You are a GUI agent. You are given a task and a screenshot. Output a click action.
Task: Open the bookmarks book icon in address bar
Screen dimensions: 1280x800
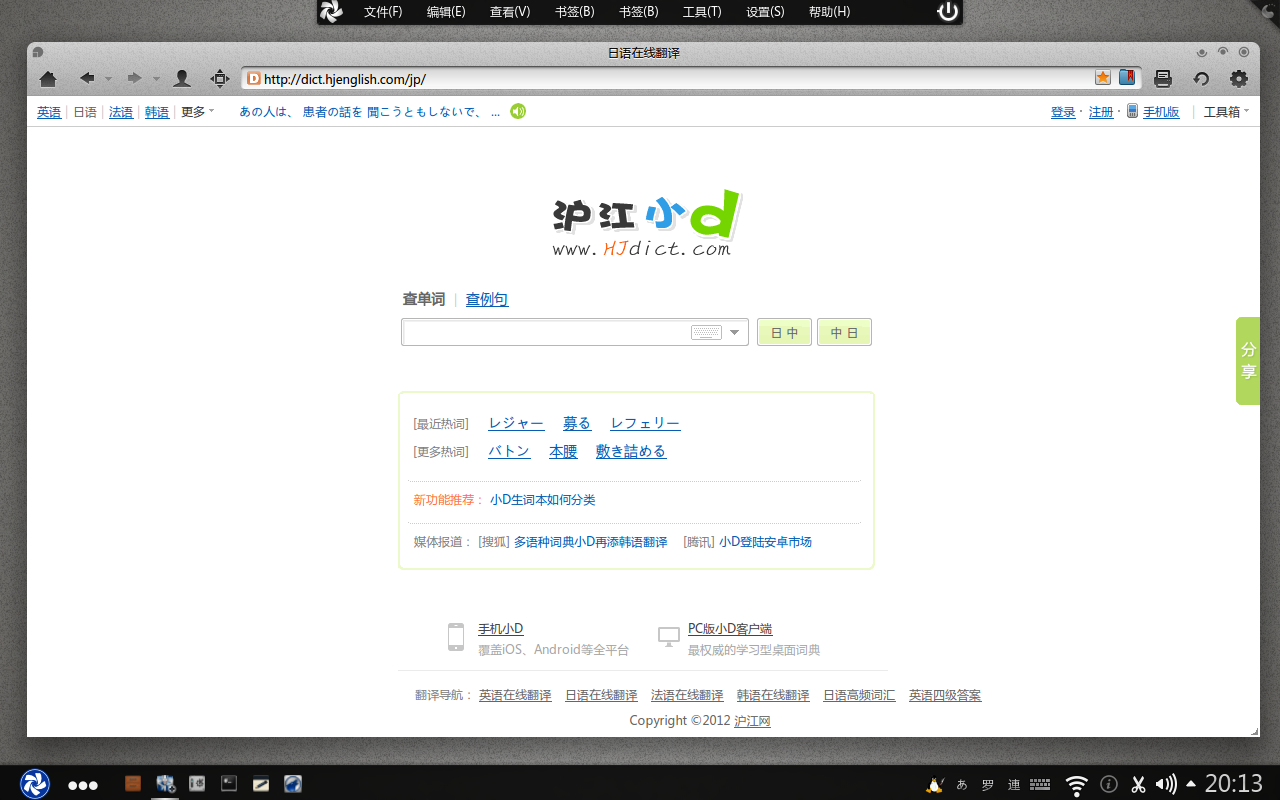[x=1127, y=78]
